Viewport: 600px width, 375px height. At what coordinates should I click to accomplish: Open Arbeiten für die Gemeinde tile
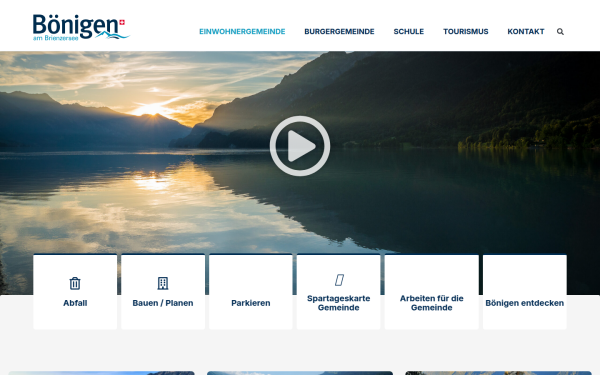(x=432, y=292)
